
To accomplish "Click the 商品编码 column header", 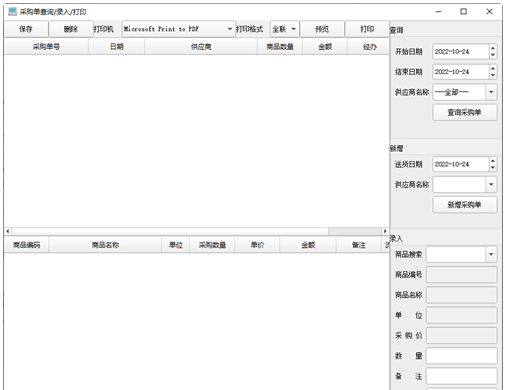I will click(x=26, y=245).
